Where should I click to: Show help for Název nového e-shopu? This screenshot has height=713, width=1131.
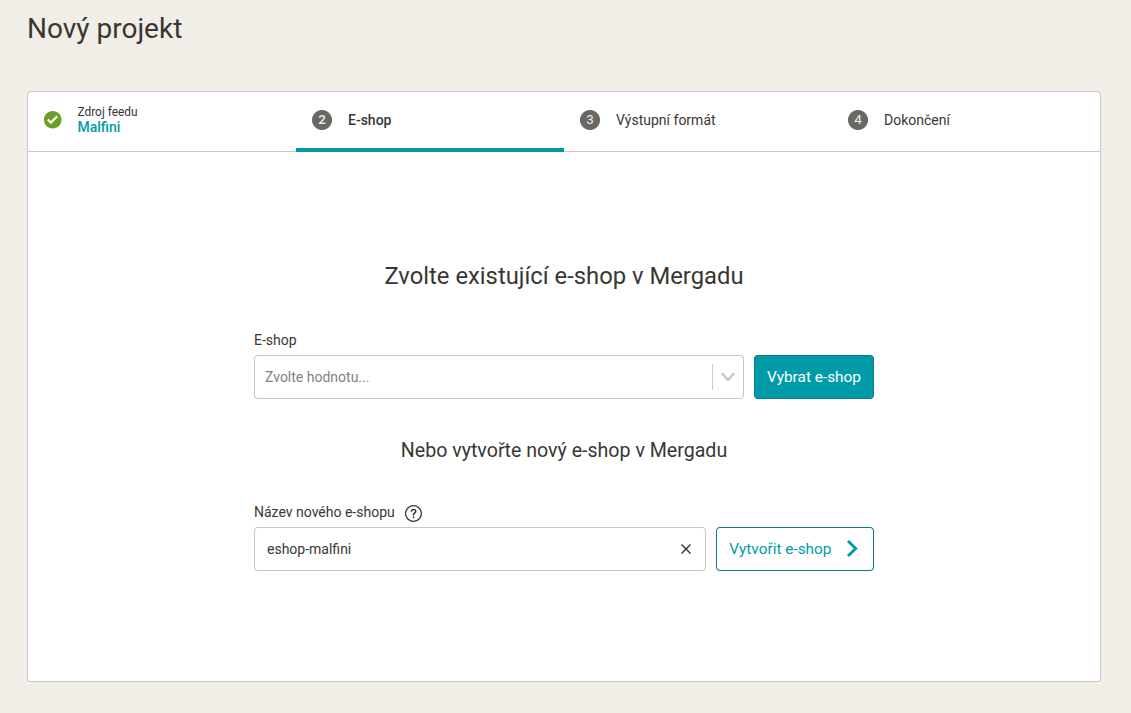[x=413, y=513]
